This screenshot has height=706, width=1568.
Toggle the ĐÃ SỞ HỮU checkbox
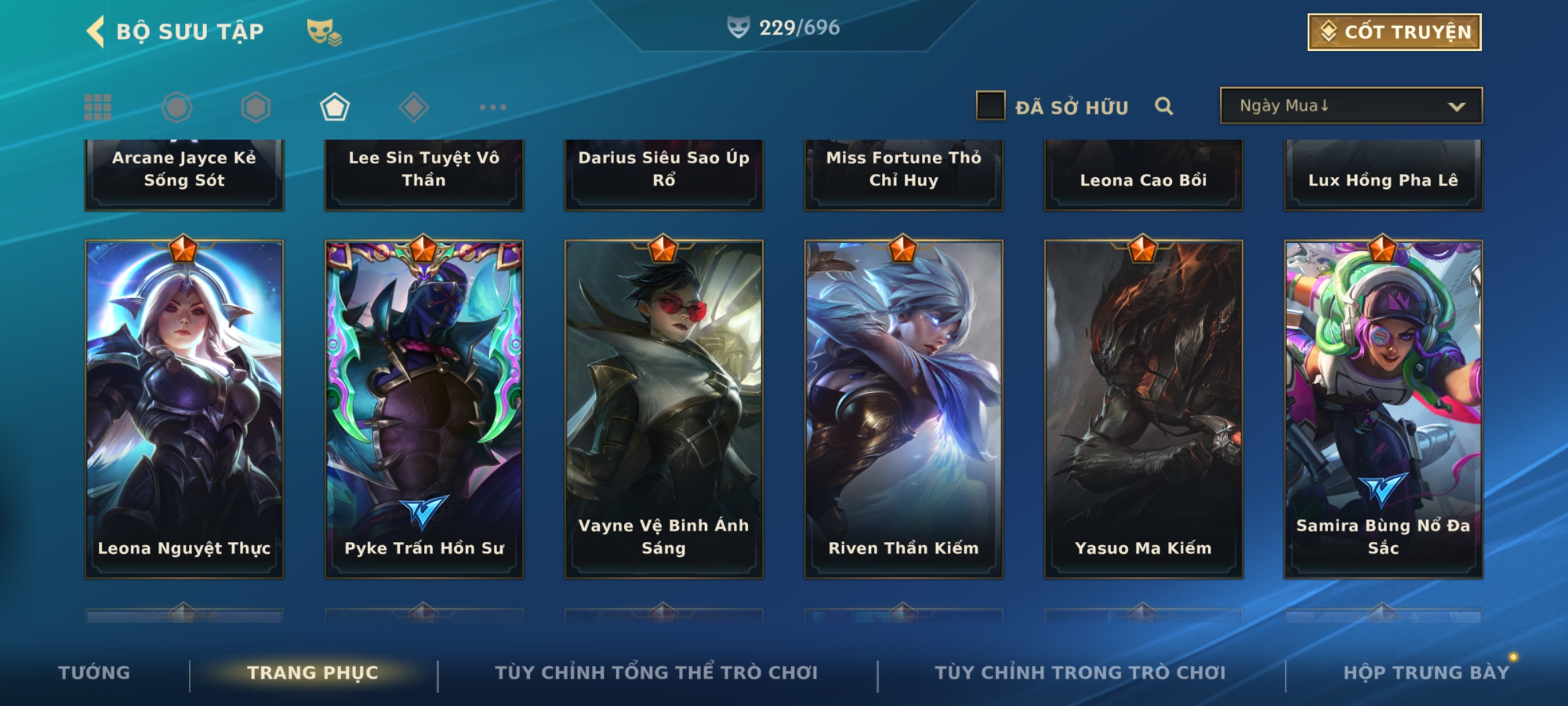click(990, 106)
